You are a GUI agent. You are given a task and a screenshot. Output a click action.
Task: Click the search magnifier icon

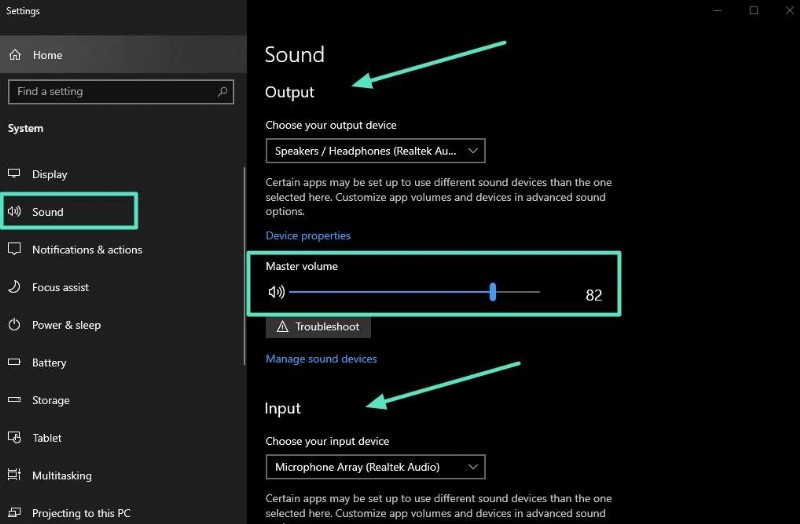tap(222, 92)
